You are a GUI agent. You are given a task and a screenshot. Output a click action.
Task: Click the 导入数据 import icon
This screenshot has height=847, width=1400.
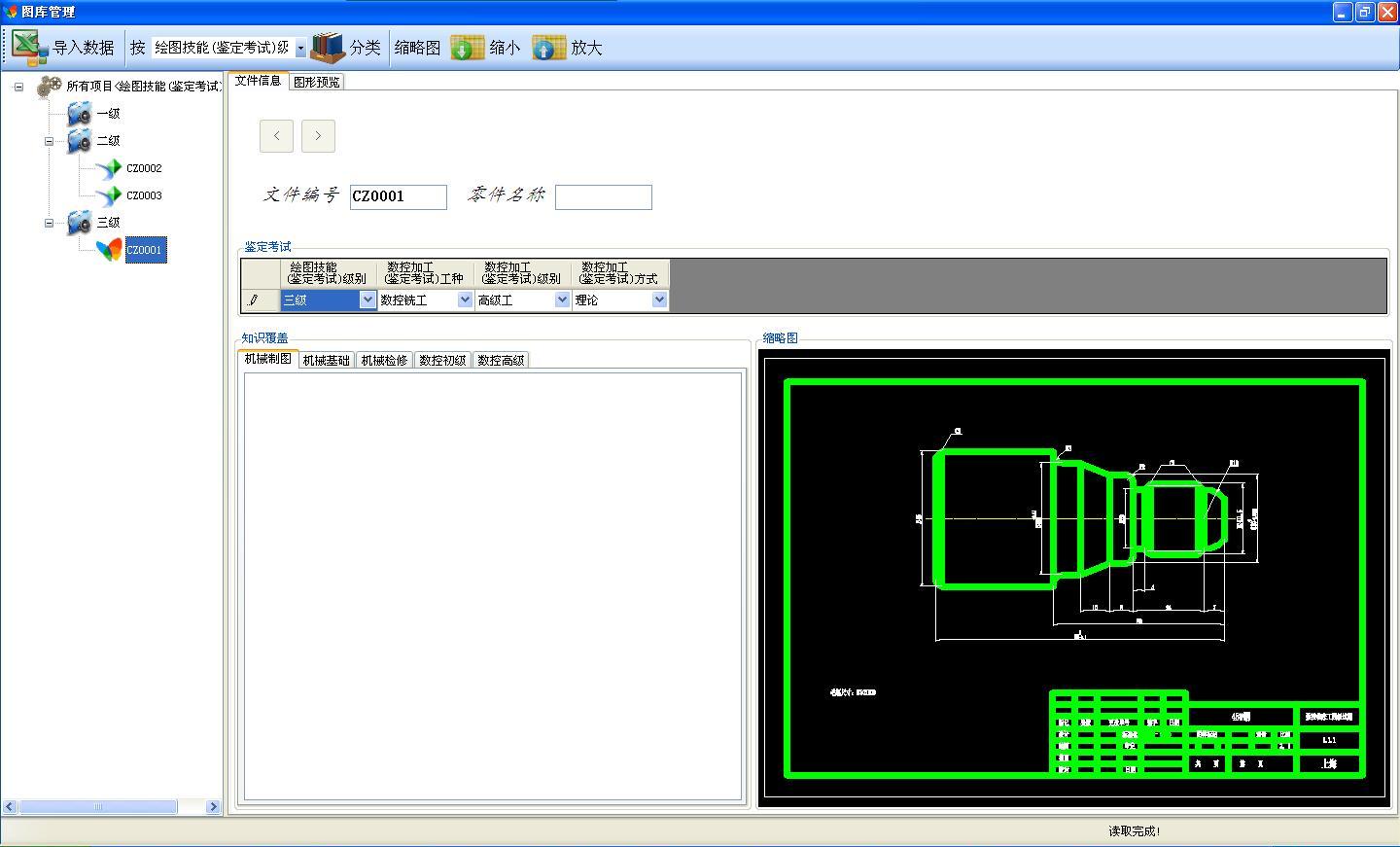tap(29, 47)
